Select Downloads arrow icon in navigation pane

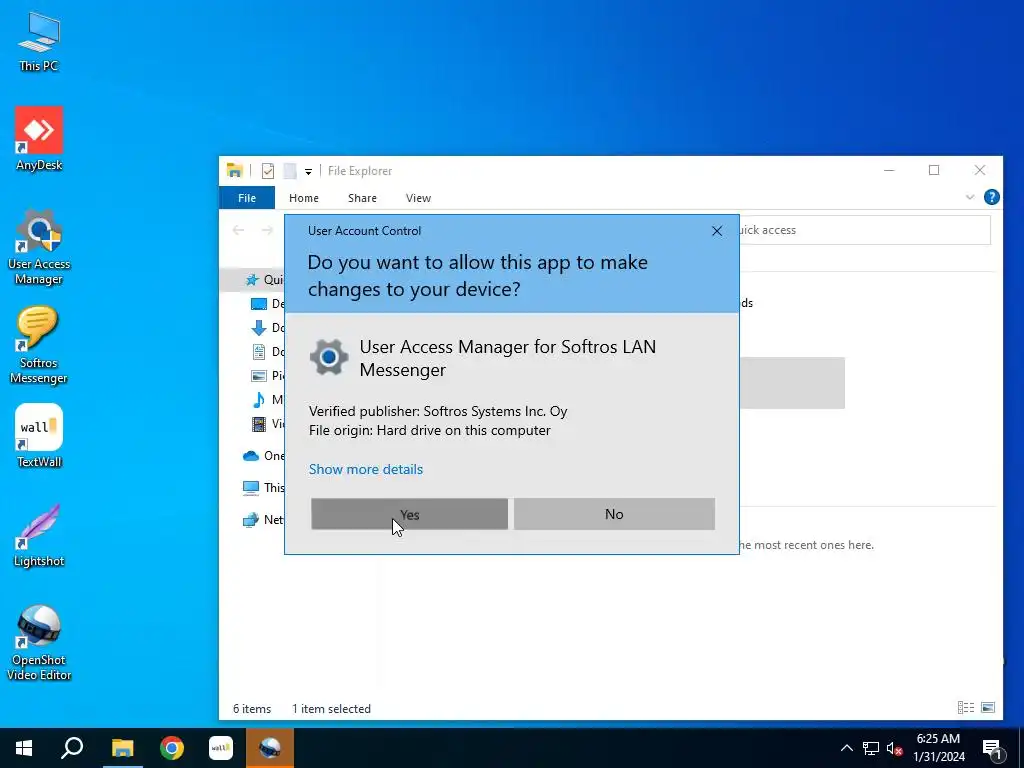tap(259, 327)
